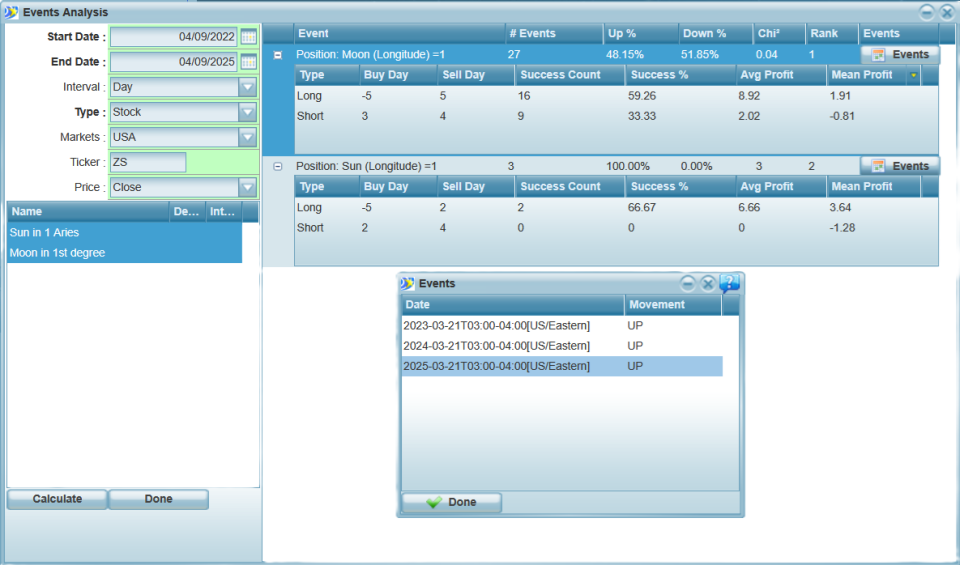The height and width of the screenshot is (565, 960).
Task: Sort by the # Events column header
Action: pos(553,34)
